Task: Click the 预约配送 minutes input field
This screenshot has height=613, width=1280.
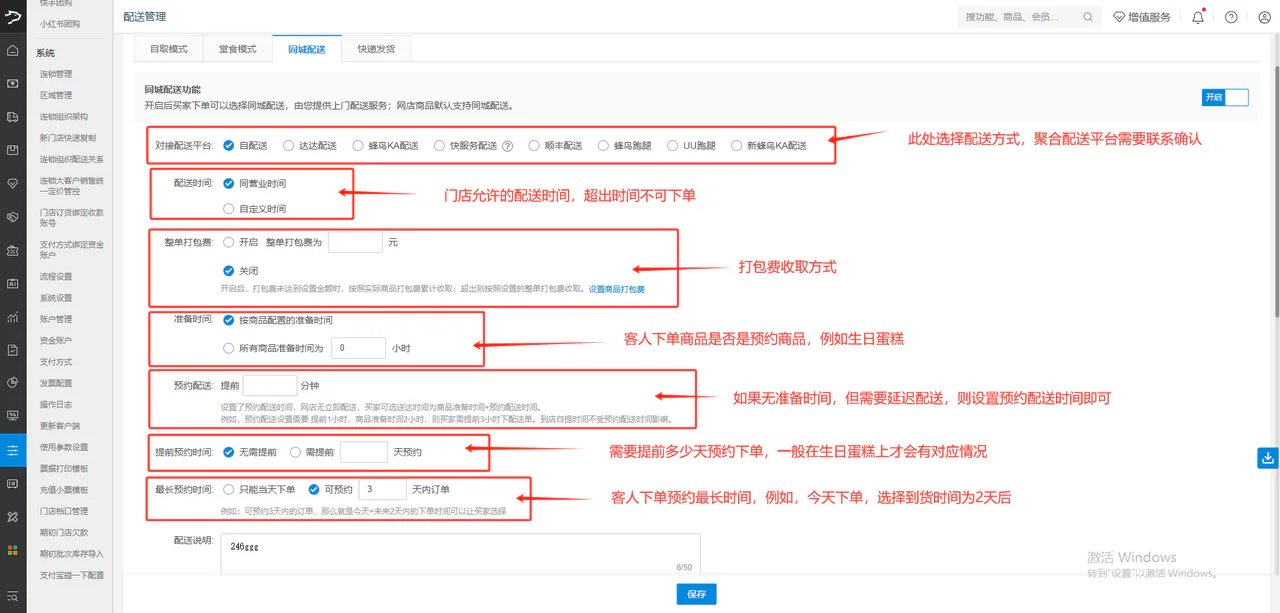Action: pos(270,385)
